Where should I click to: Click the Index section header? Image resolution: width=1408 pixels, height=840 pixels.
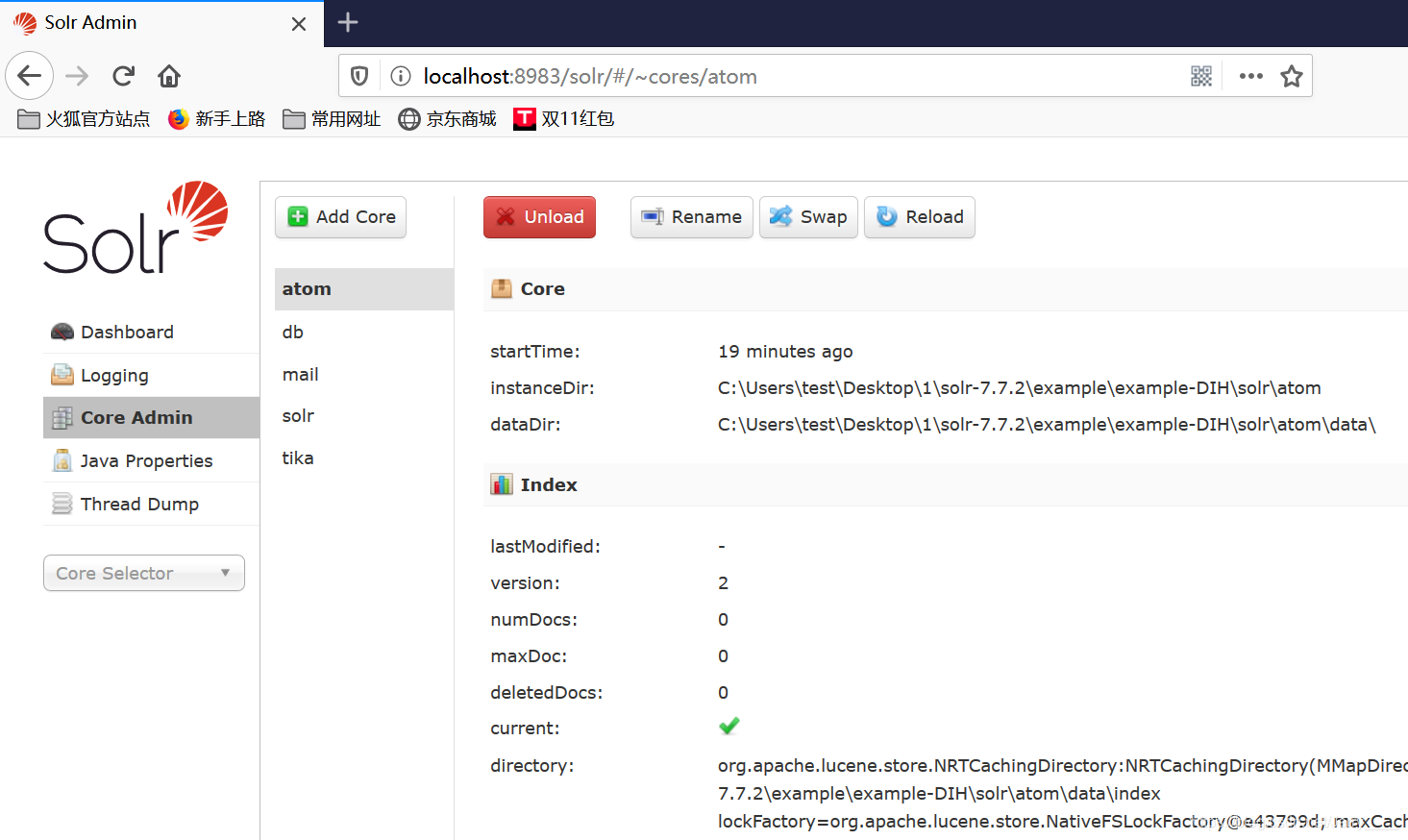(x=946, y=484)
